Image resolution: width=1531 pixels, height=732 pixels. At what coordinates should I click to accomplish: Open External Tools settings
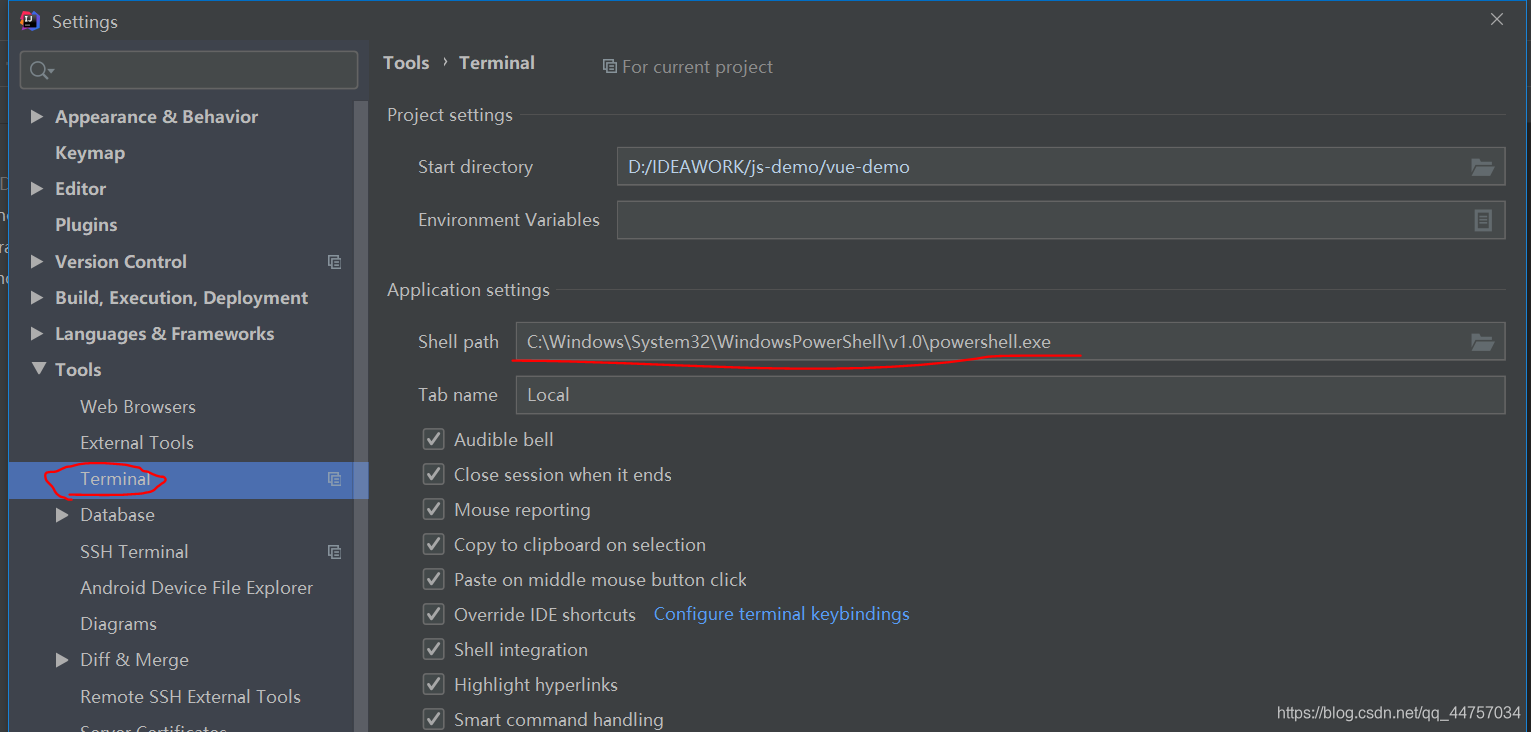137,443
